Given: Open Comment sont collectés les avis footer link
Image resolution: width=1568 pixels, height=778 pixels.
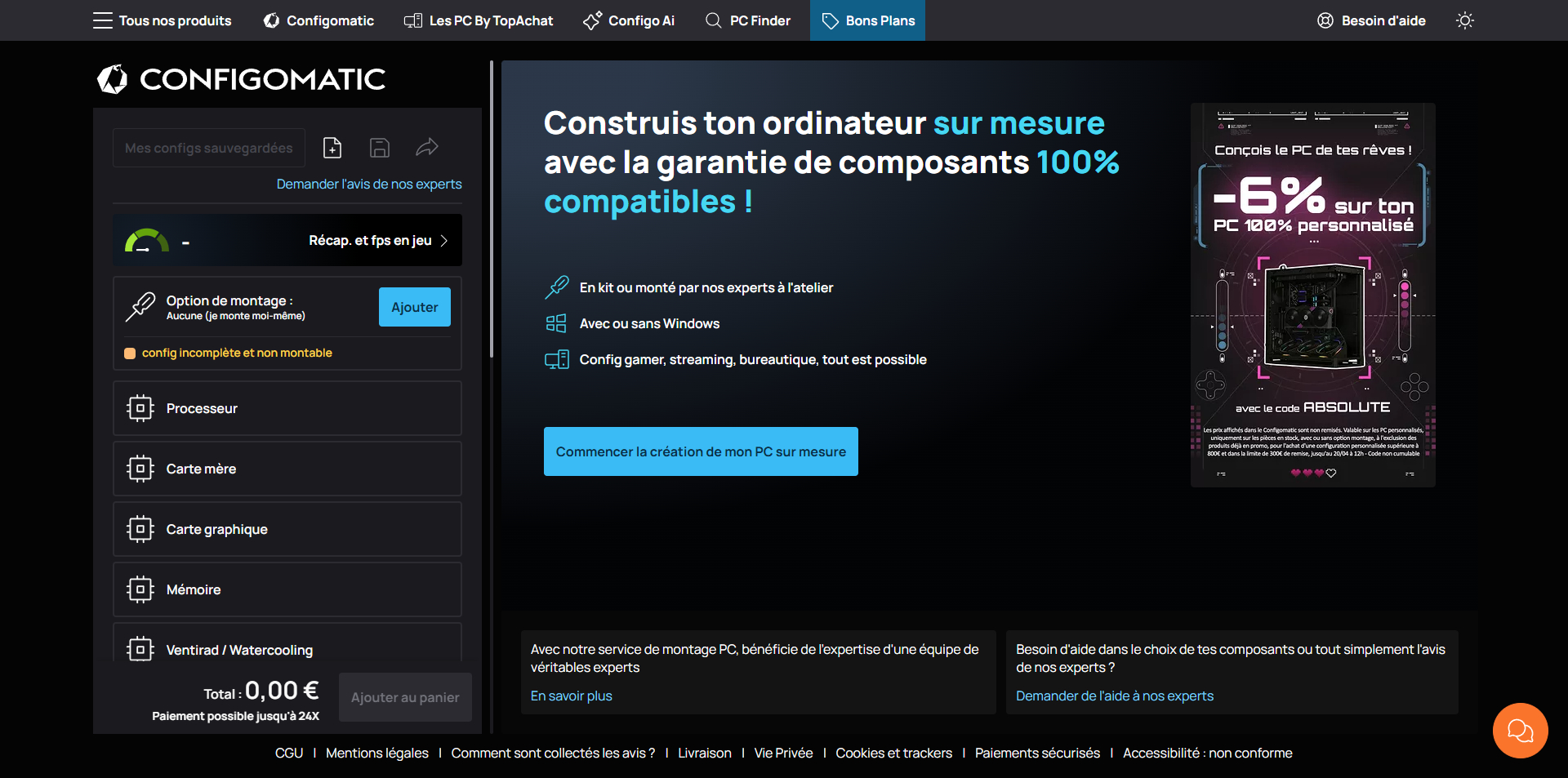Looking at the screenshot, I should point(553,753).
